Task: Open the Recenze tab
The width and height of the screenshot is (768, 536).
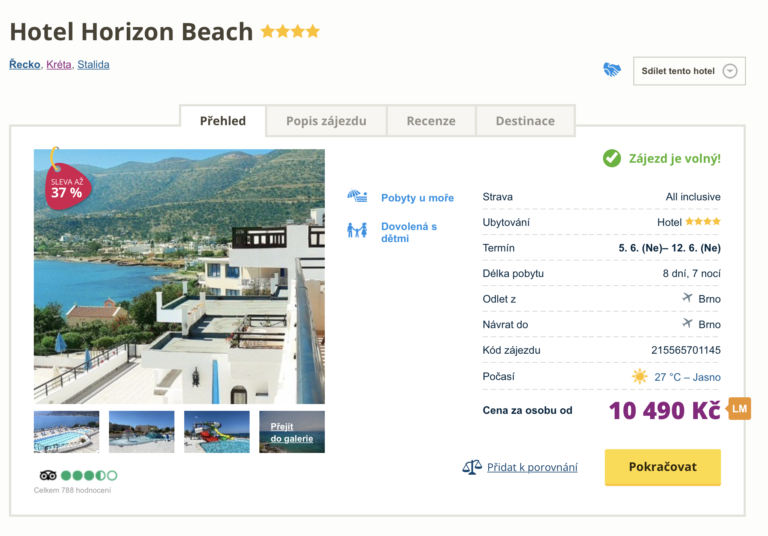Action: coord(431,121)
